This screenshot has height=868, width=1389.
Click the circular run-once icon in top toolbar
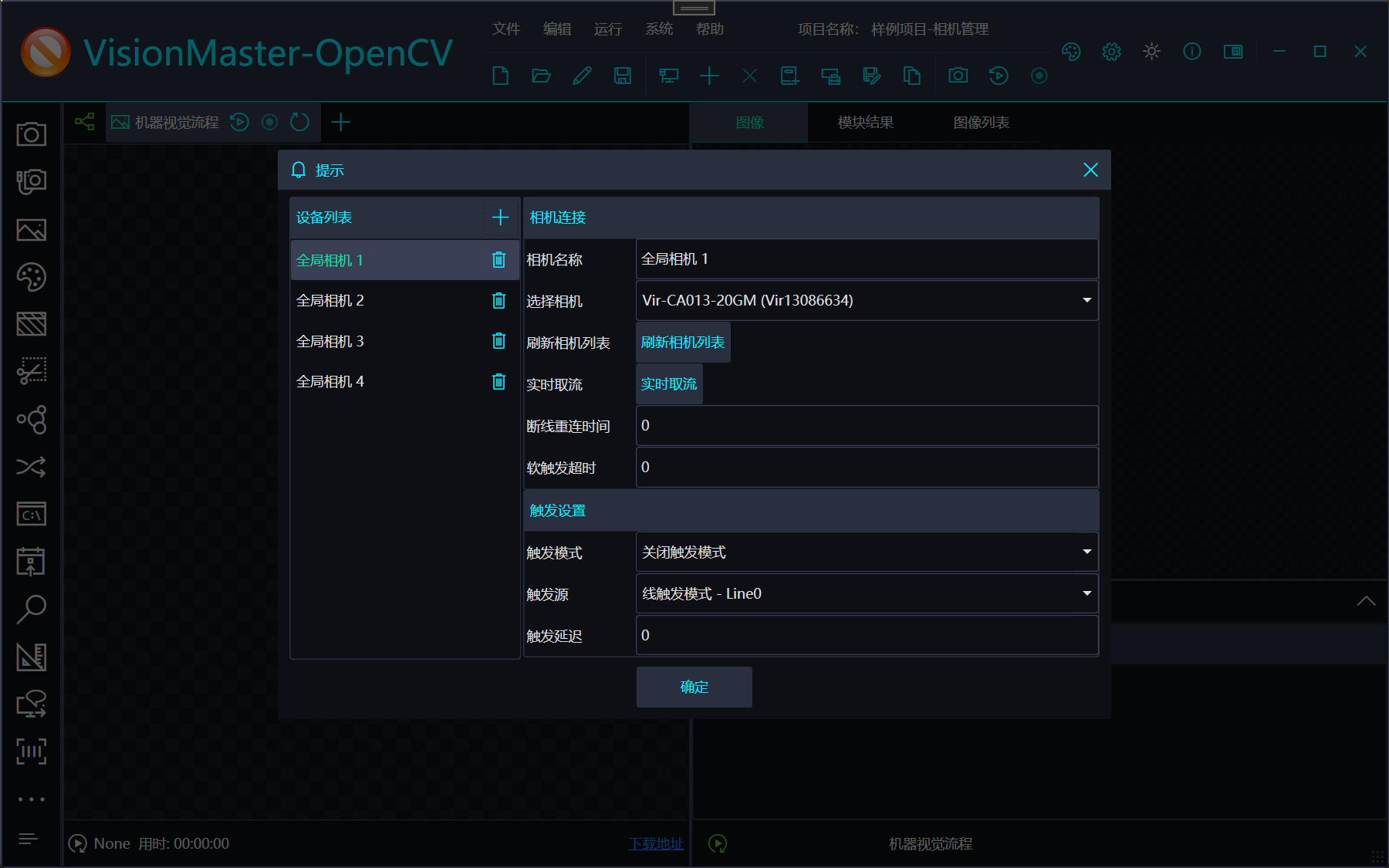[x=999, y=76]
